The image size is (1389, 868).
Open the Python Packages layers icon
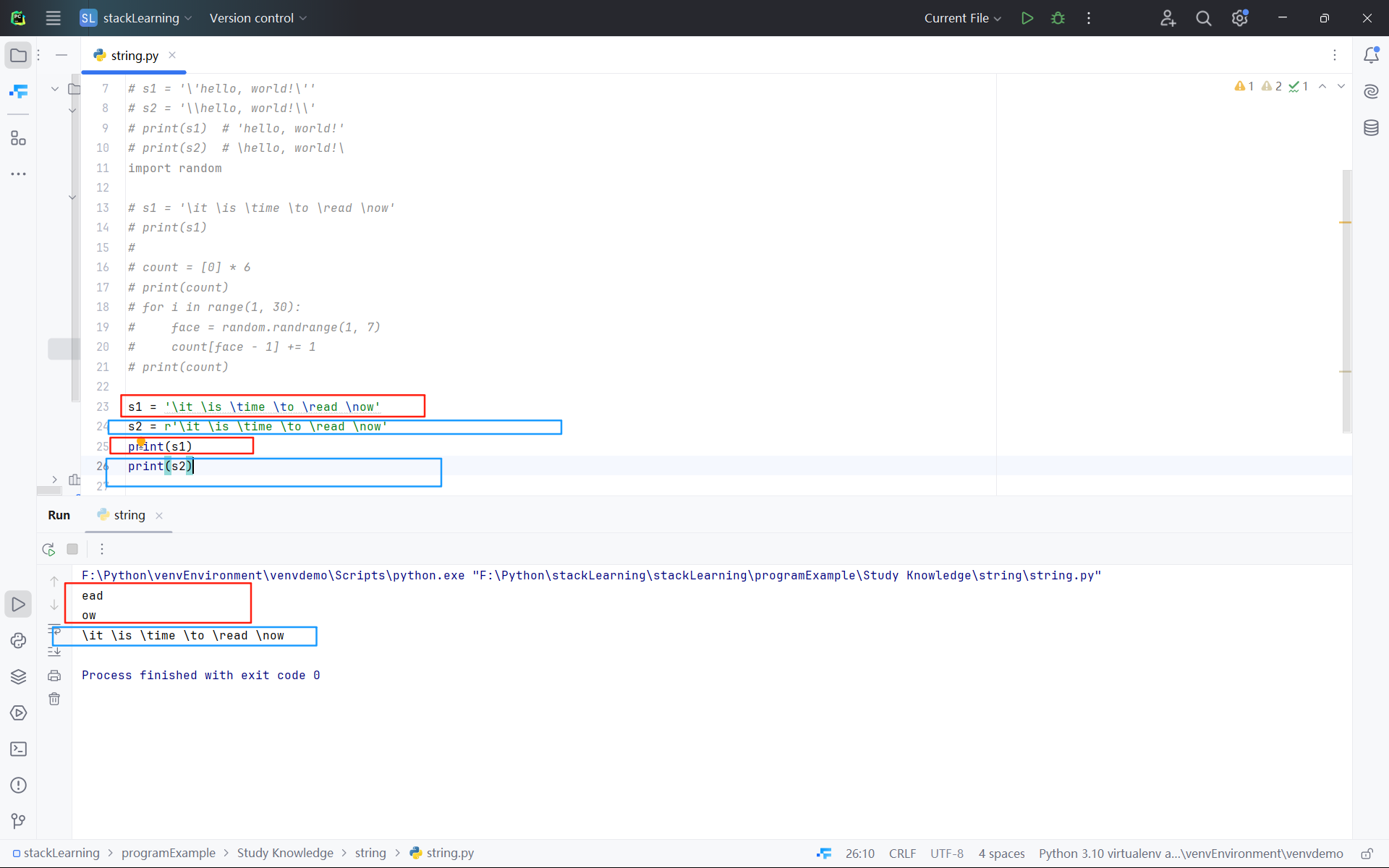point(18,676)
